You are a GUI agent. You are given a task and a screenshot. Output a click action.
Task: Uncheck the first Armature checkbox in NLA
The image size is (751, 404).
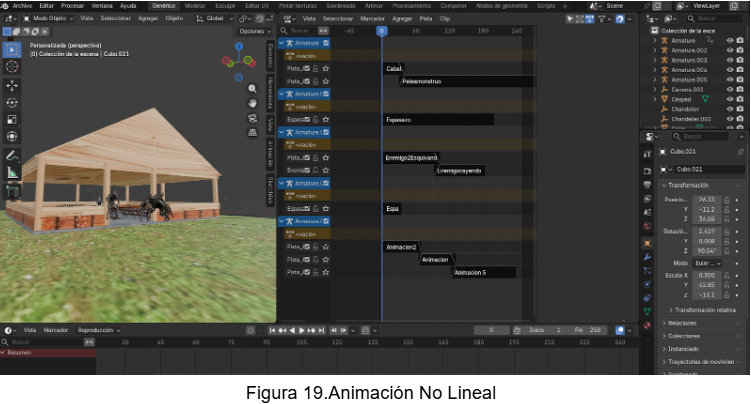coord(326,43)
